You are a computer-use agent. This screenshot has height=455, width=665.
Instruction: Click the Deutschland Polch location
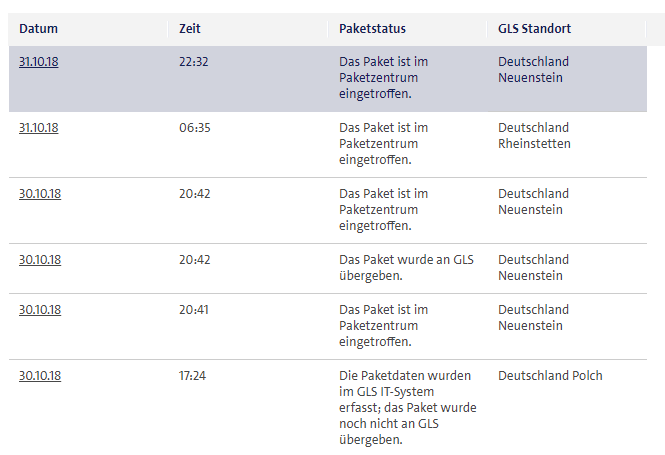tap(550, 376)
